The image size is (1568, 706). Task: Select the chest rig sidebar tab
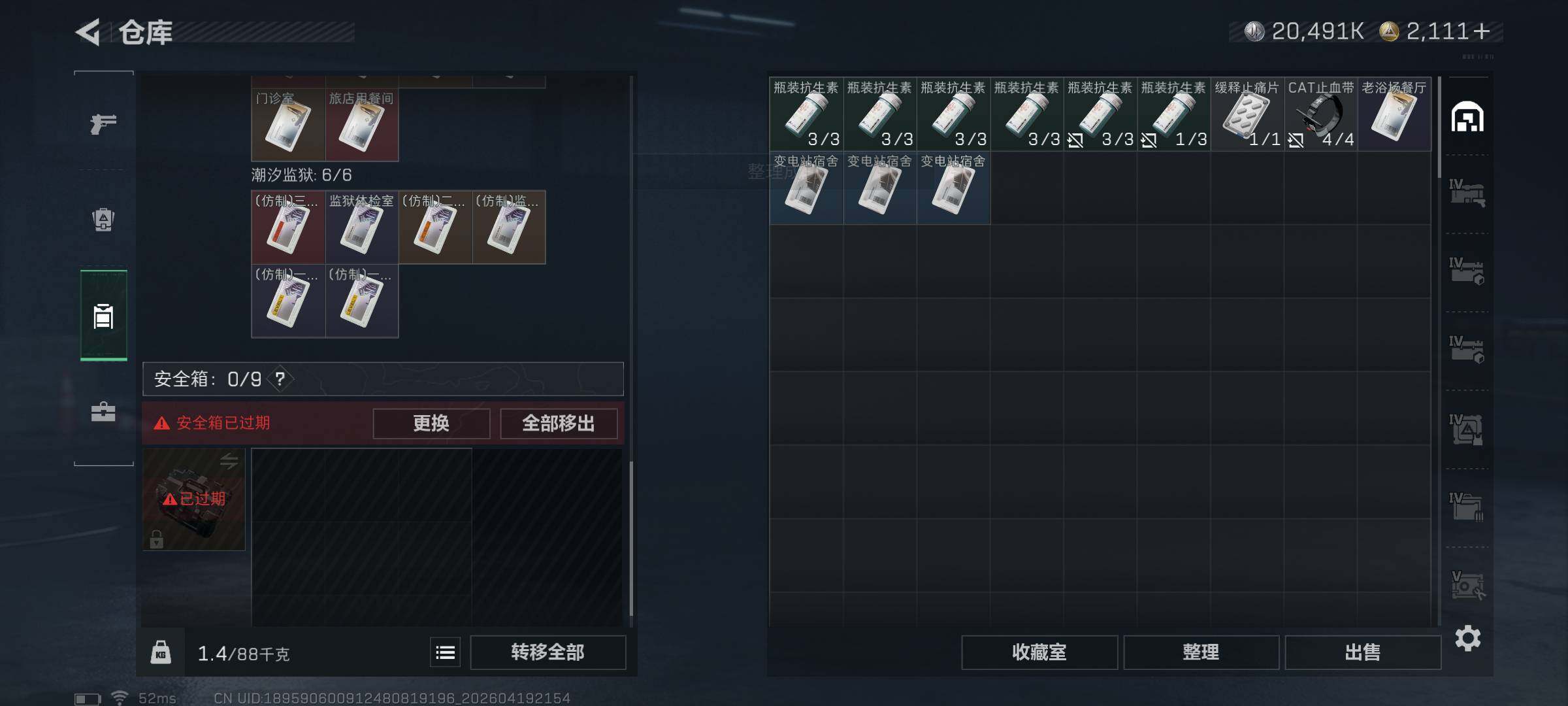(x=103, y=316)
